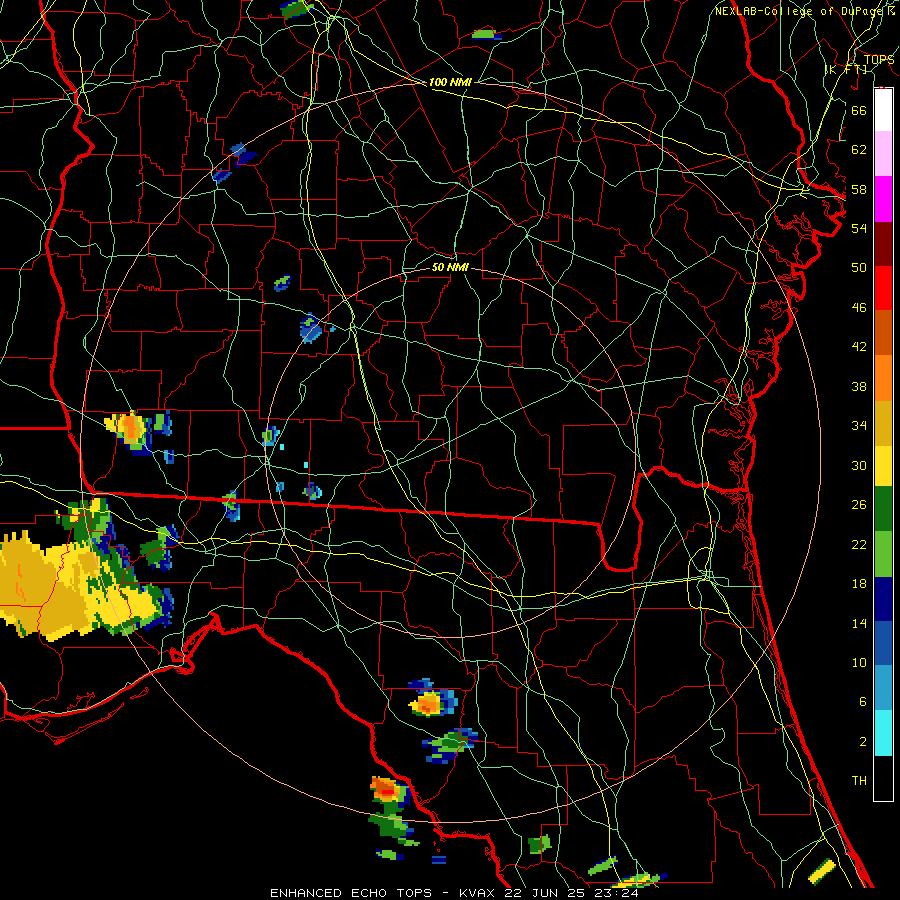Click the 'ENHANCED ECHO TOPS' caption text
This screenshot has width=900, height=900.
pyautogui.click(x=350, y=893)
